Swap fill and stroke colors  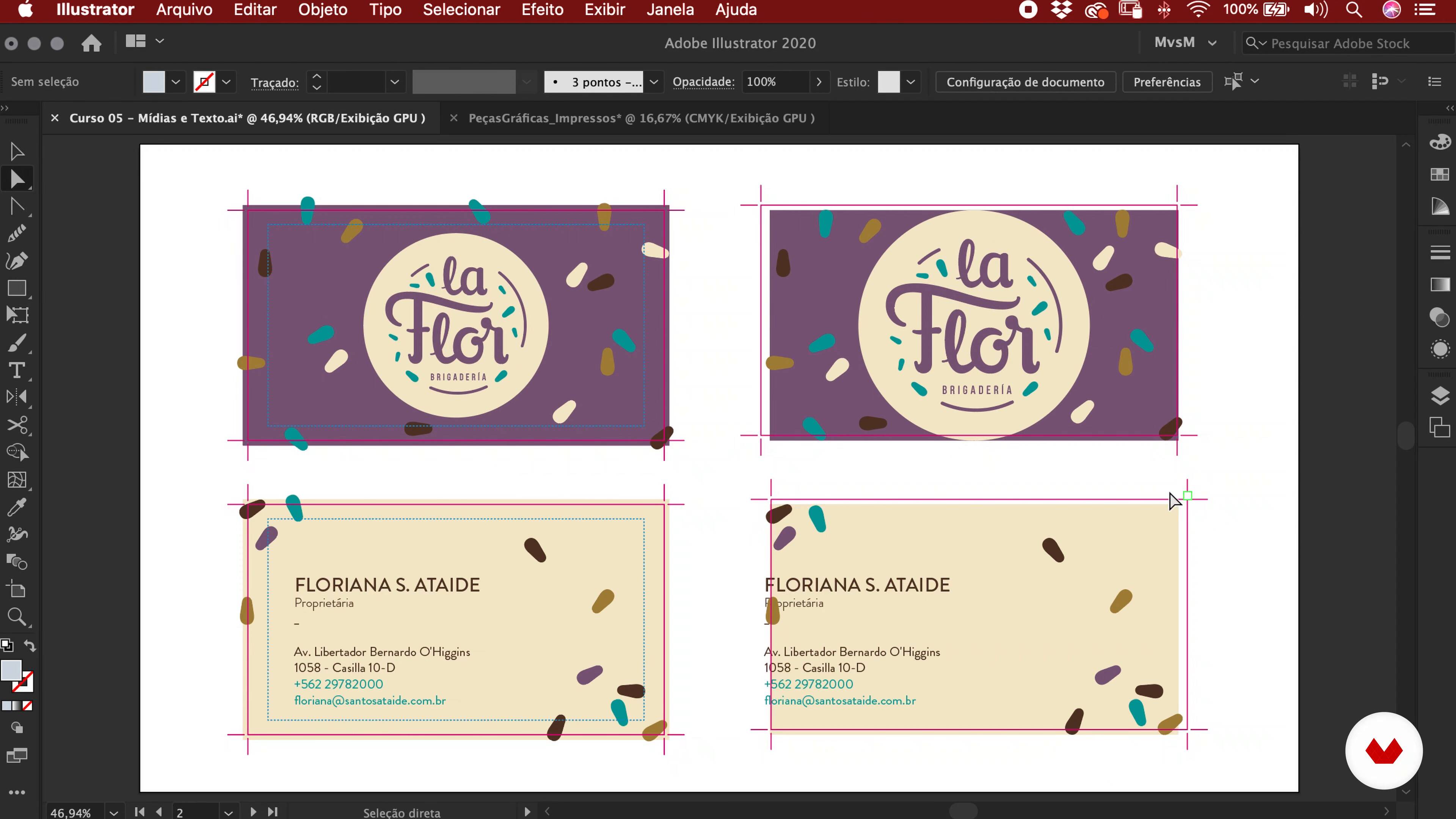click(x=30, y=645)
